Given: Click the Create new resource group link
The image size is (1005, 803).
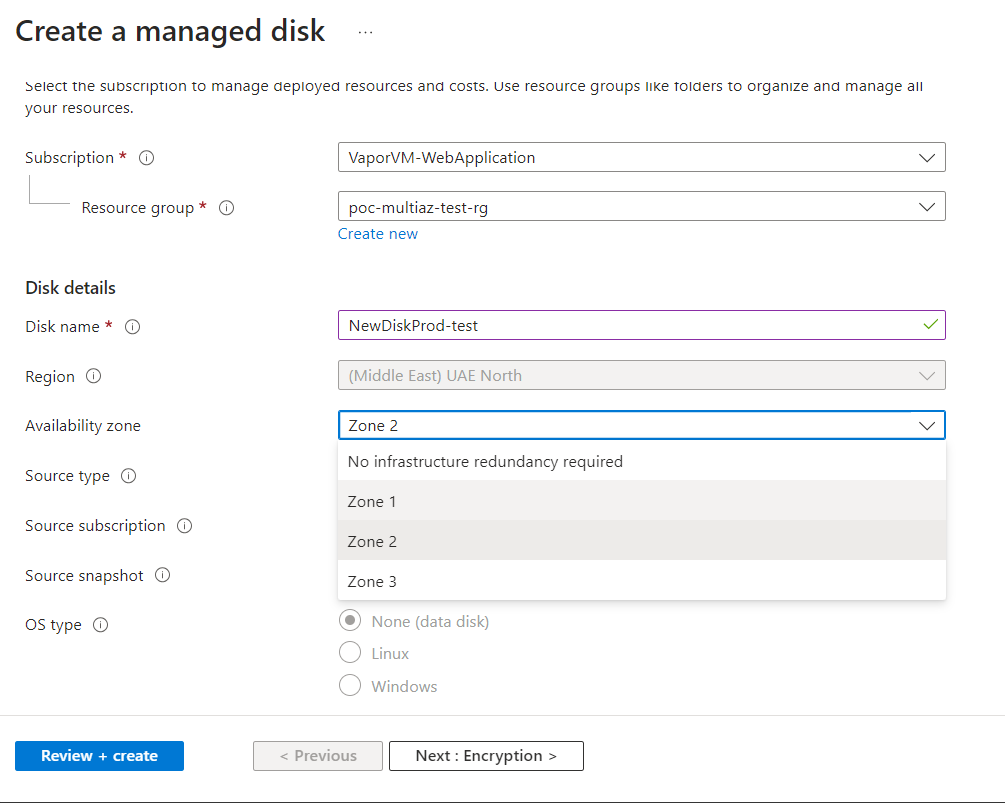Looking at the screenshot, I should pos(378,233).
